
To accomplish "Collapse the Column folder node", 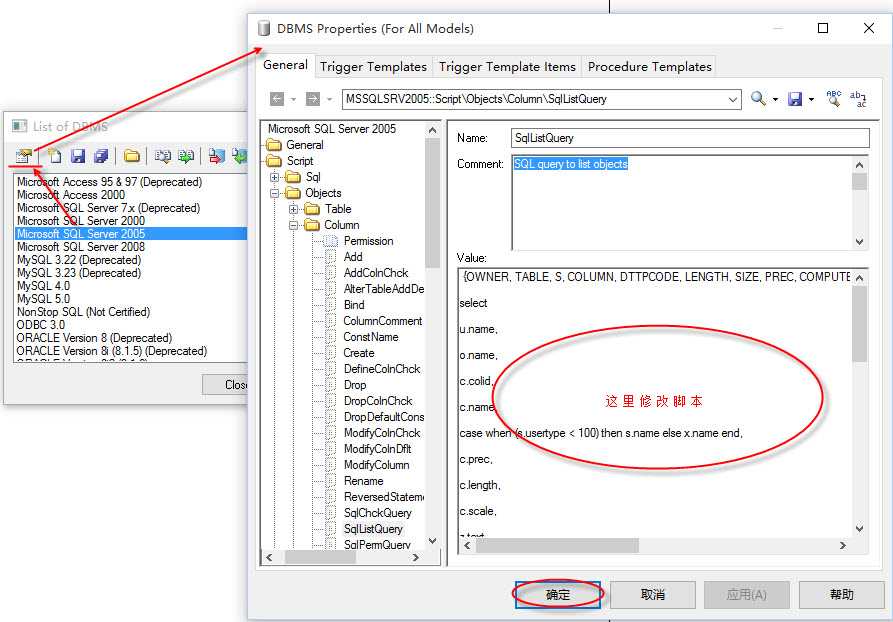I will [293, 225].
